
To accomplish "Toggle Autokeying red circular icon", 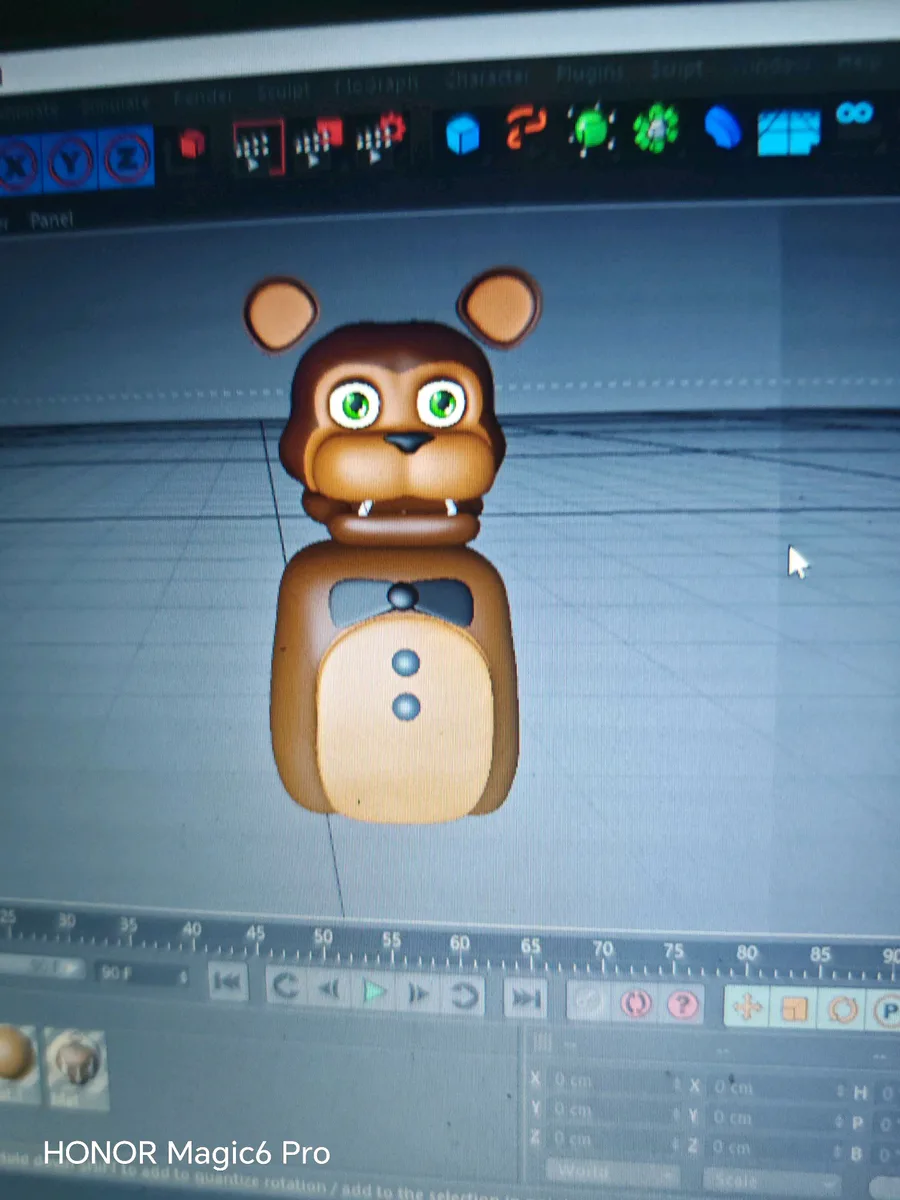I will point(637,1003).
